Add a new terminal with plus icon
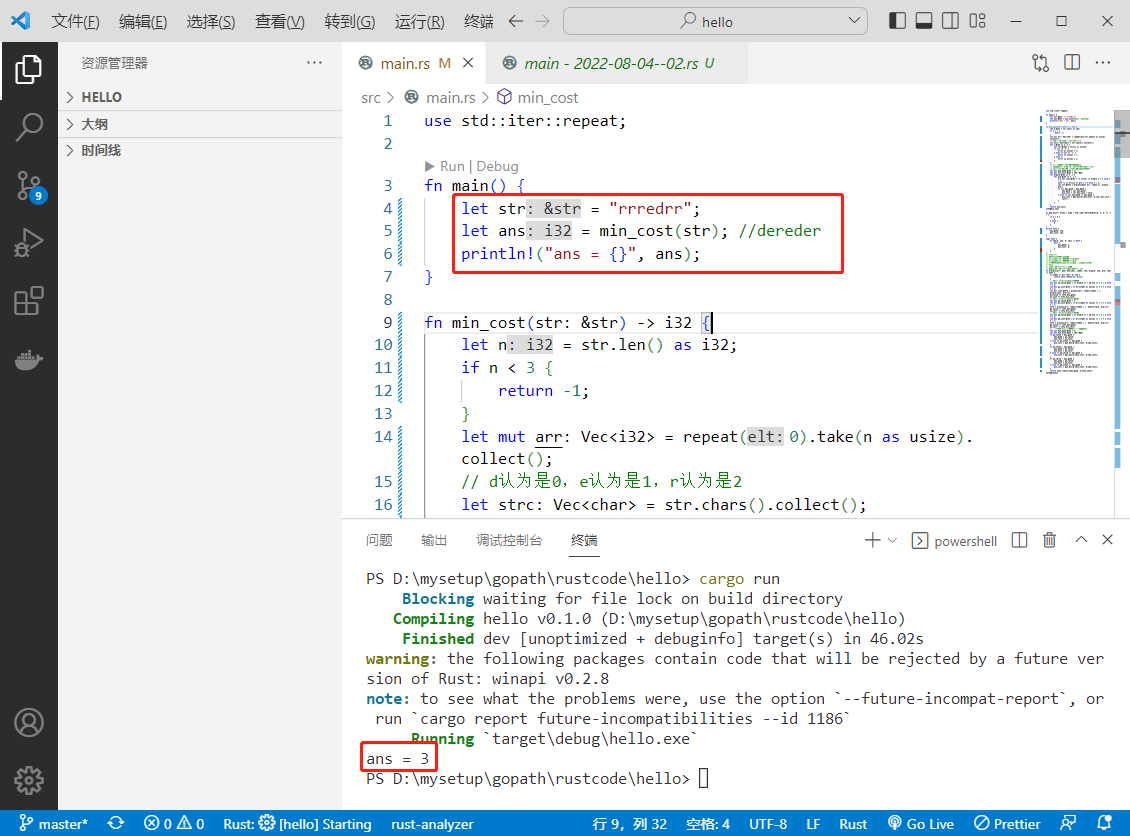Image resolution: width=1130 pixels, height=836 pixels. (x=872, y=541)
